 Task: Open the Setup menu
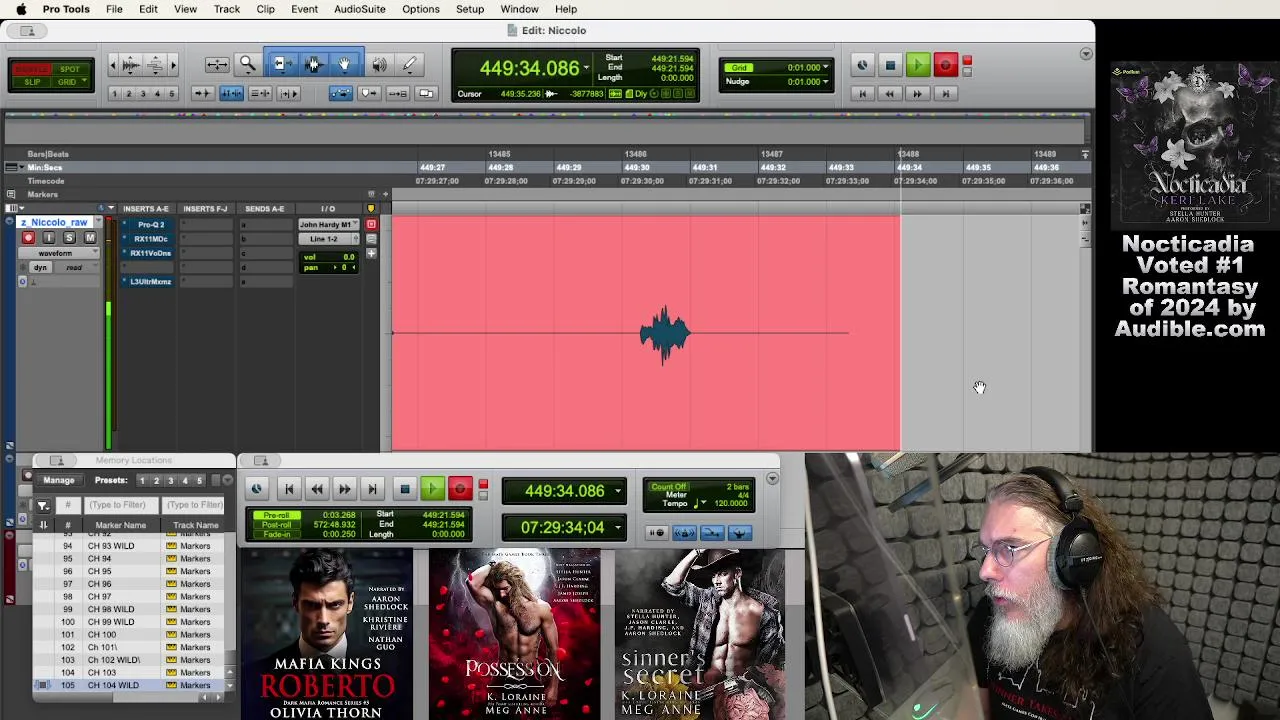pos(470,9)
